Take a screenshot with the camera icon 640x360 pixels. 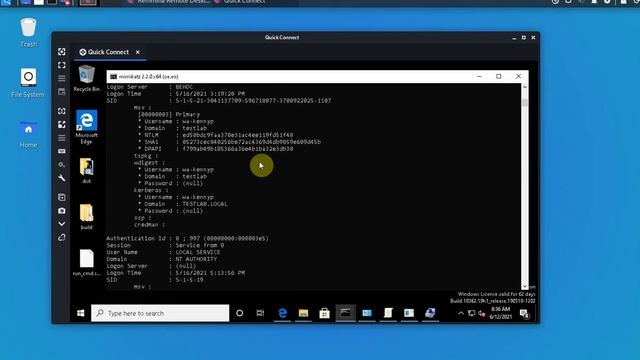(62, 211)
